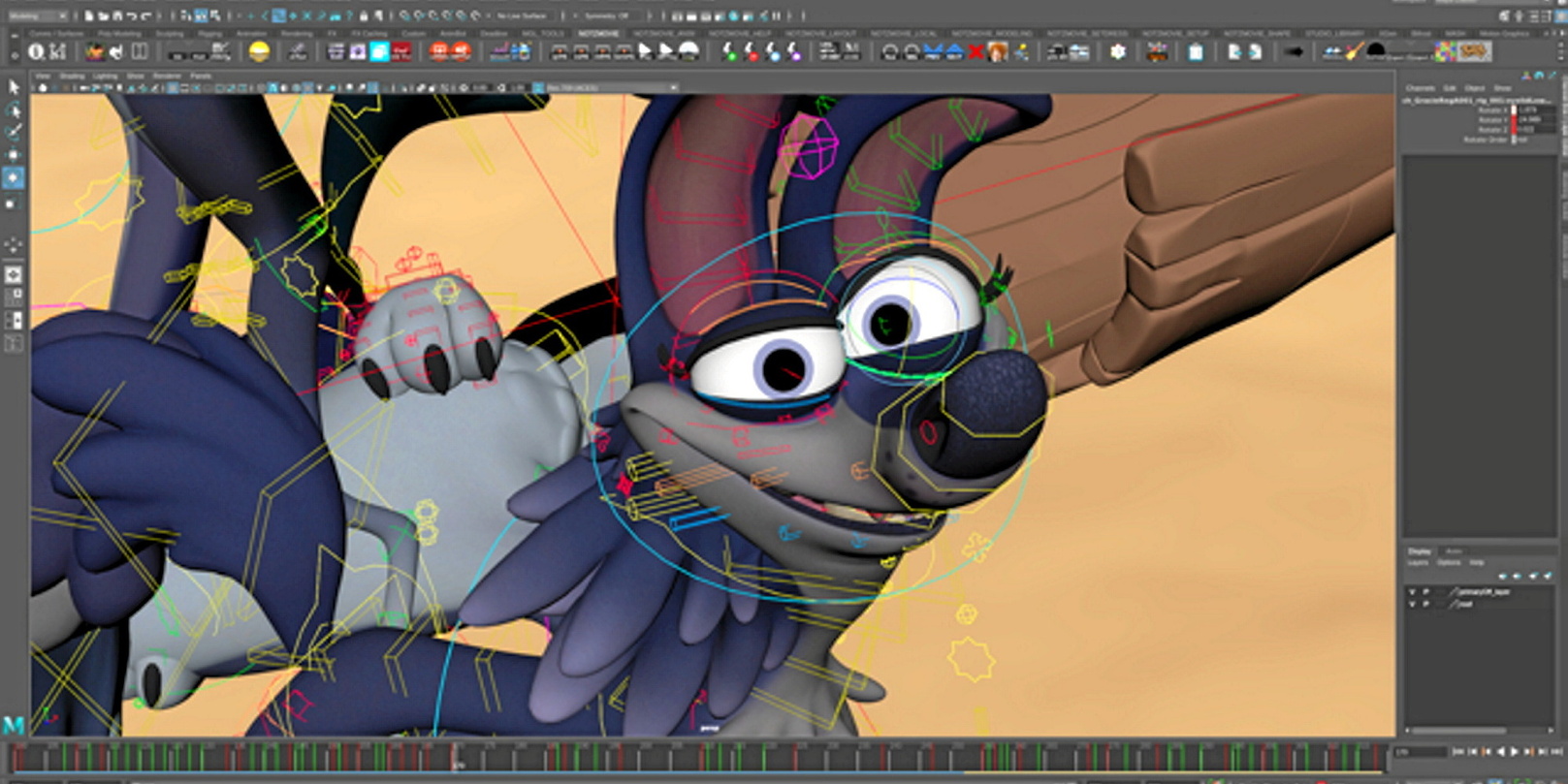This screenshot has height=784, width=1568.
Task: Click the yellow half-sphere shelf icon
Action: click(259, 51)
